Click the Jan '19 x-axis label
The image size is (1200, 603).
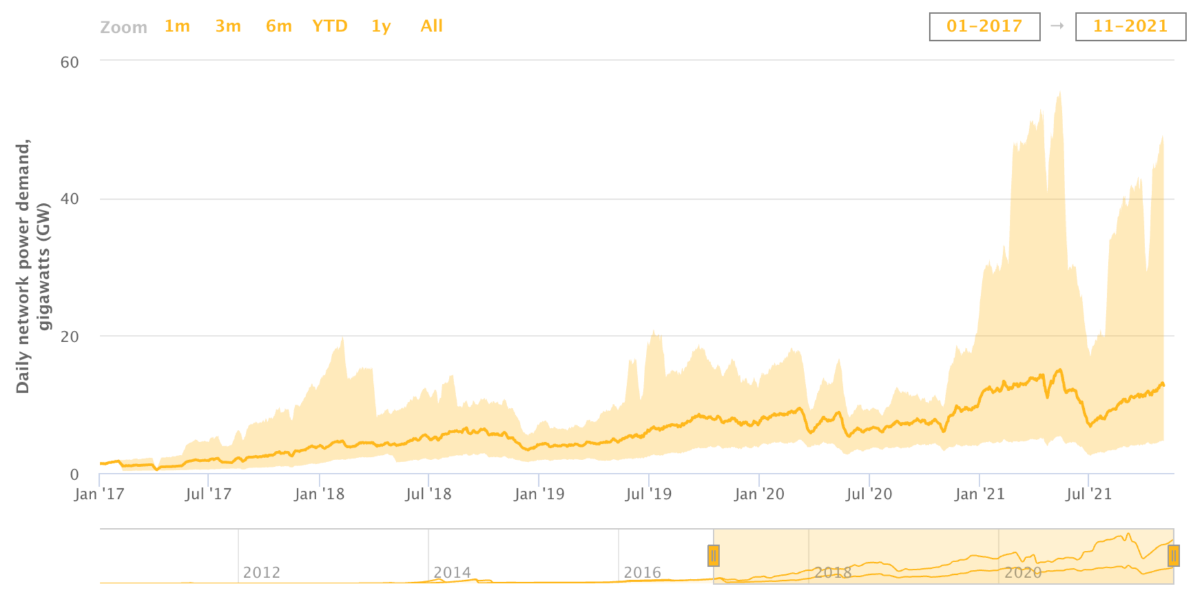click(540, 493)
